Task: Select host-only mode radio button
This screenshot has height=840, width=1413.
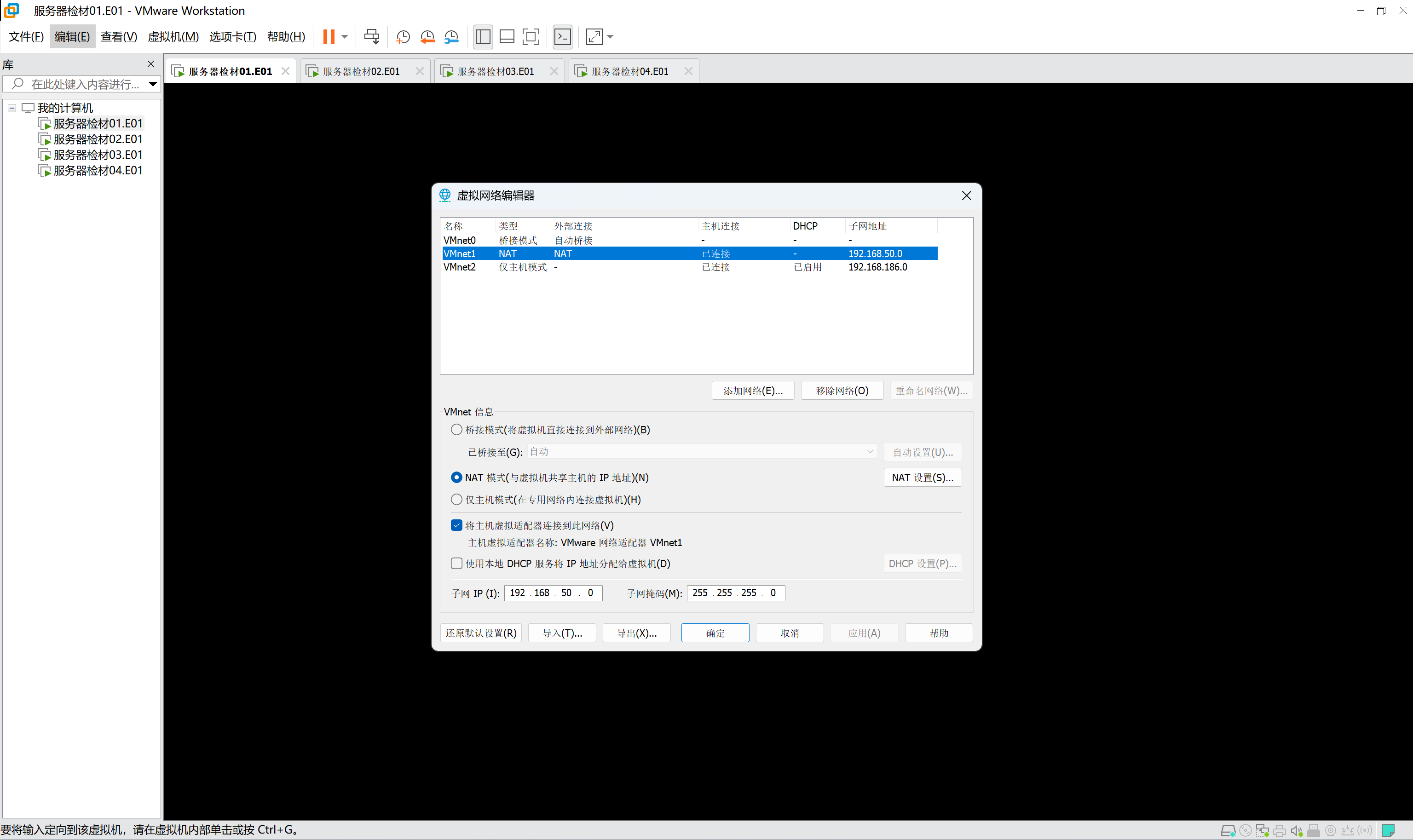Action: click(456, 499)
